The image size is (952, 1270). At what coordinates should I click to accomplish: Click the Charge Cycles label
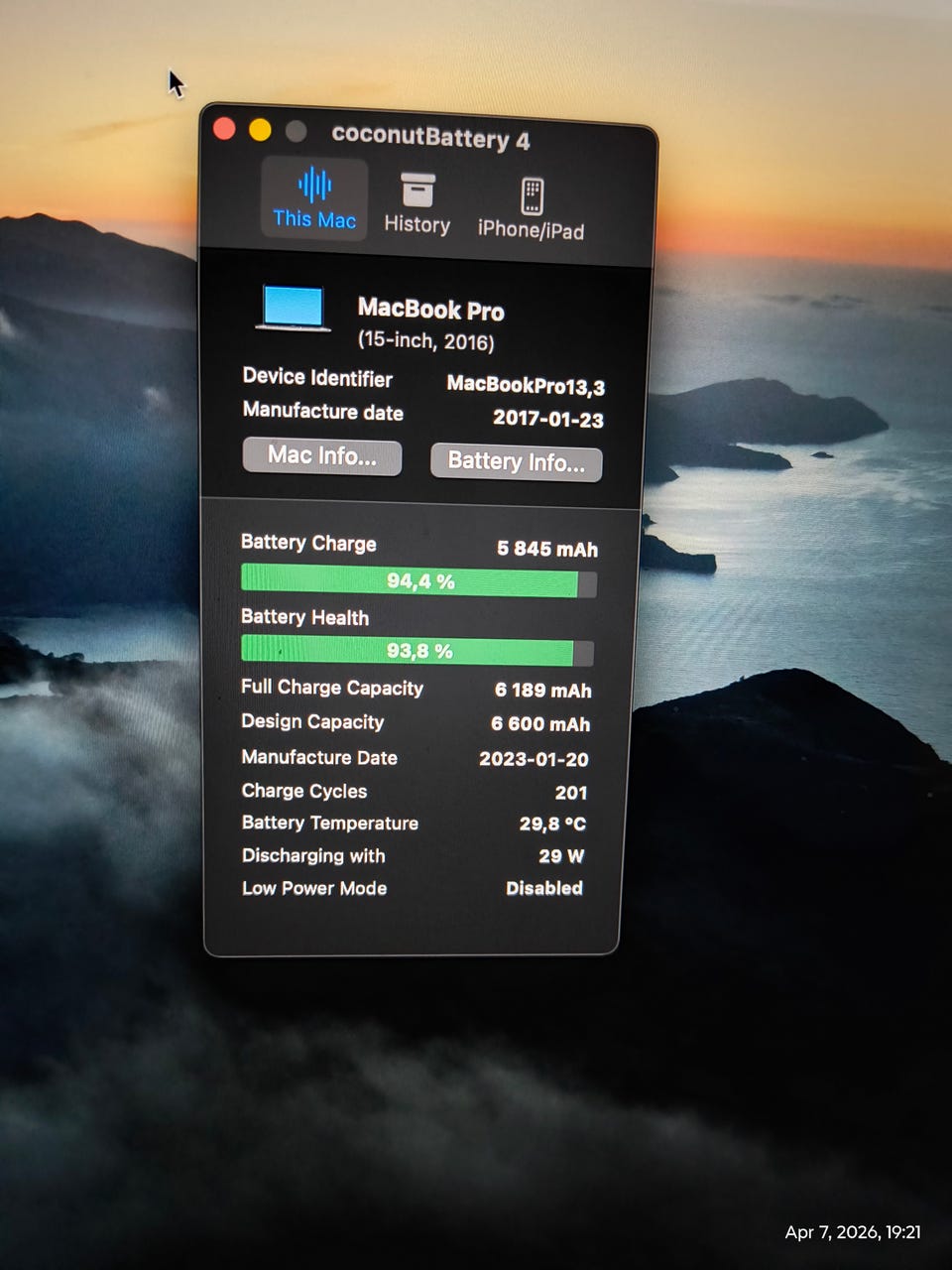point(304,791)
